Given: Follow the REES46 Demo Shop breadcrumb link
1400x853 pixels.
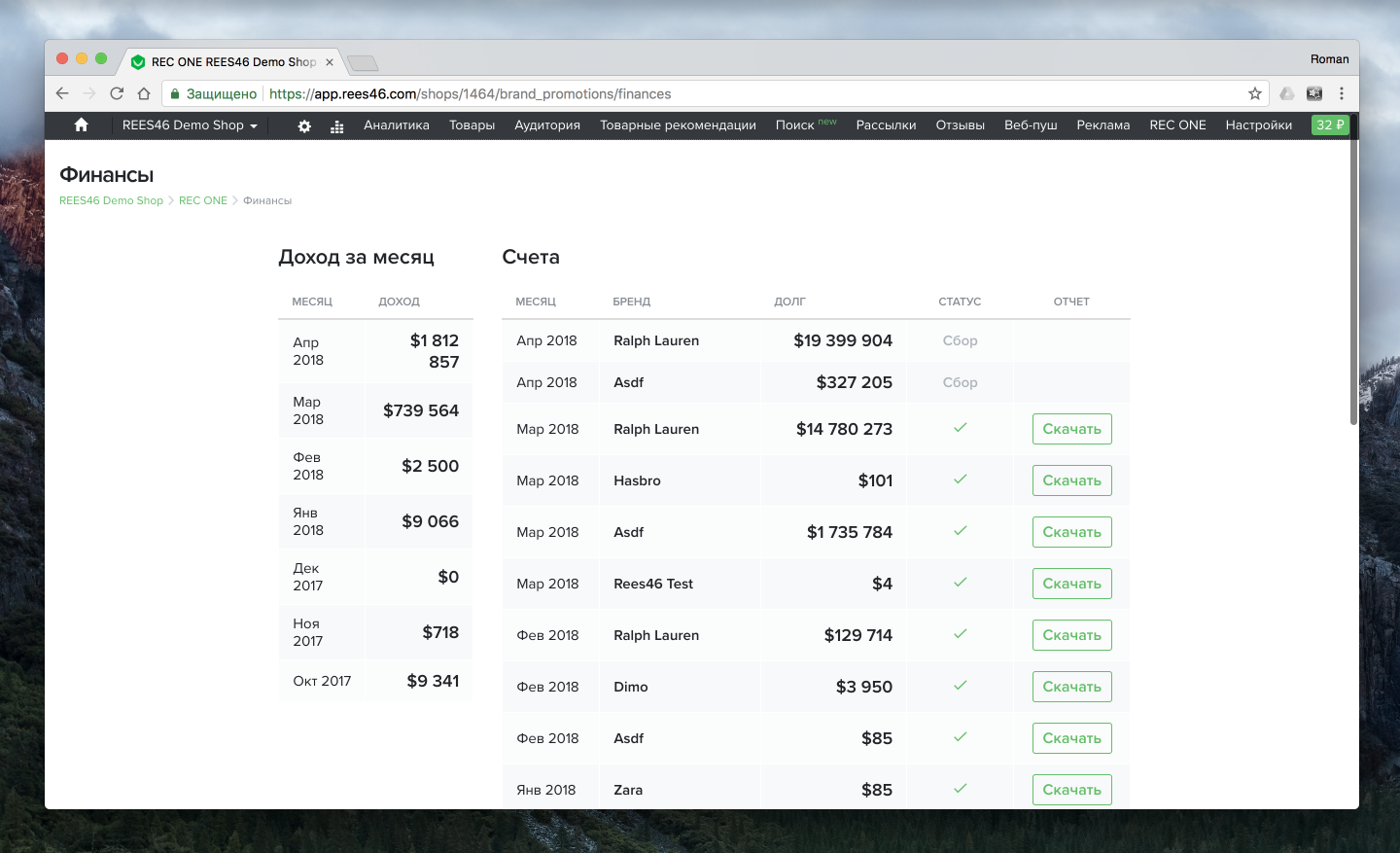Looking at the screenshot, I should tap(111, 200).
